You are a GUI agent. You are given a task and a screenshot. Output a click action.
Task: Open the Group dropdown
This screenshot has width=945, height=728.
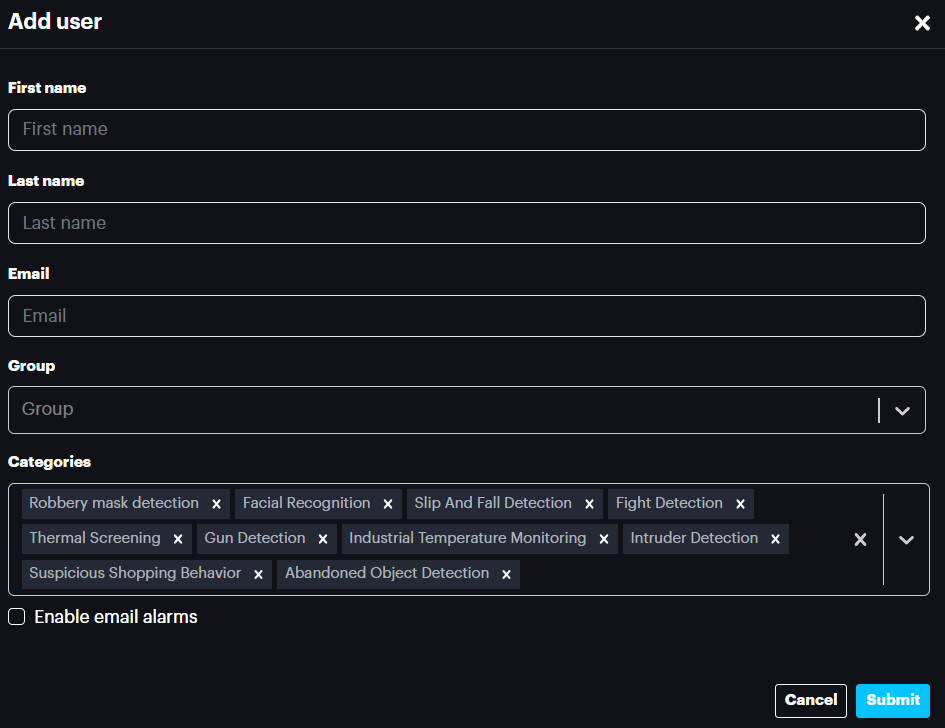click(x=902, y=410)
